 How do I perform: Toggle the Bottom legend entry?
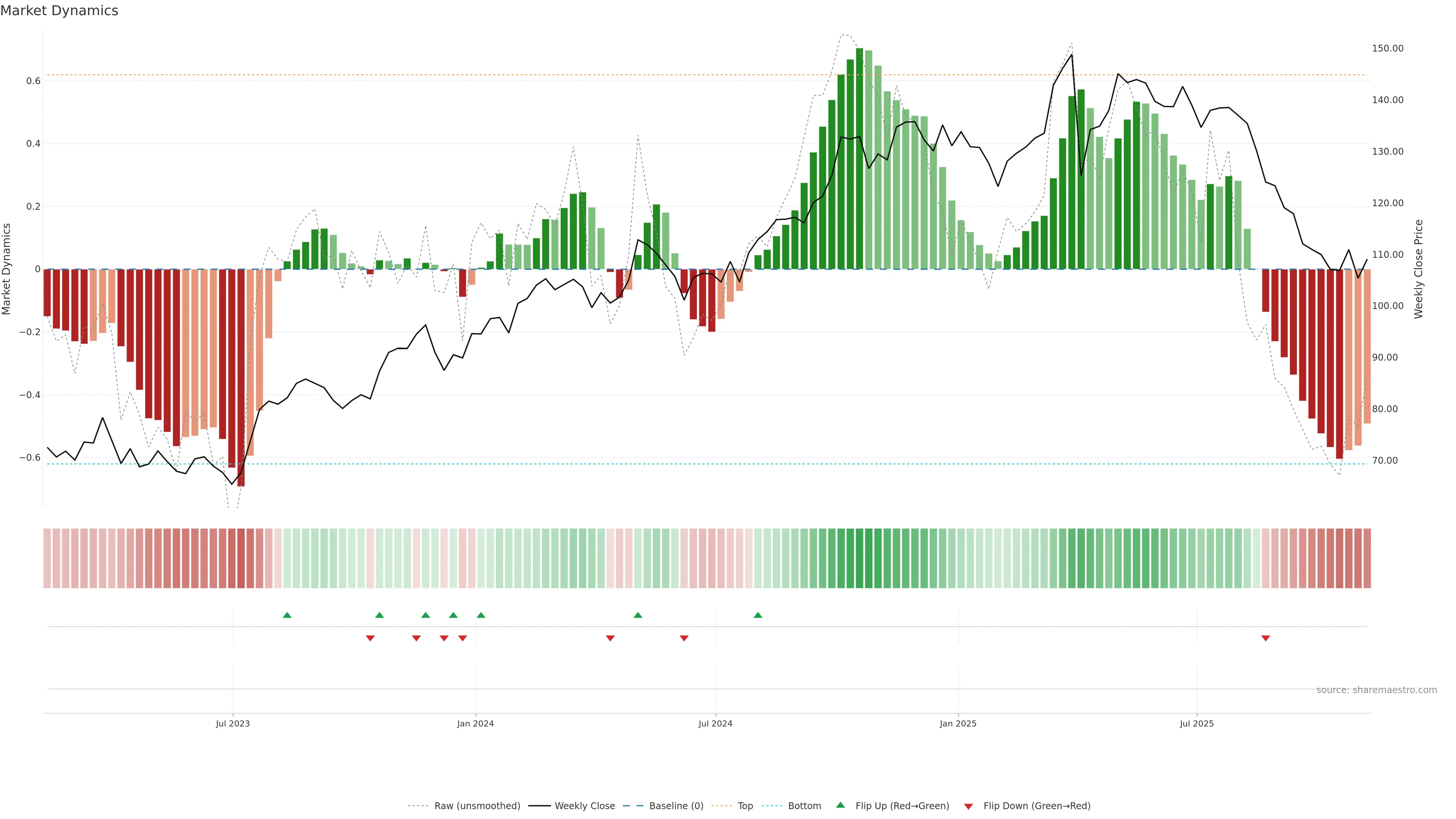click(x=804, y=806)
